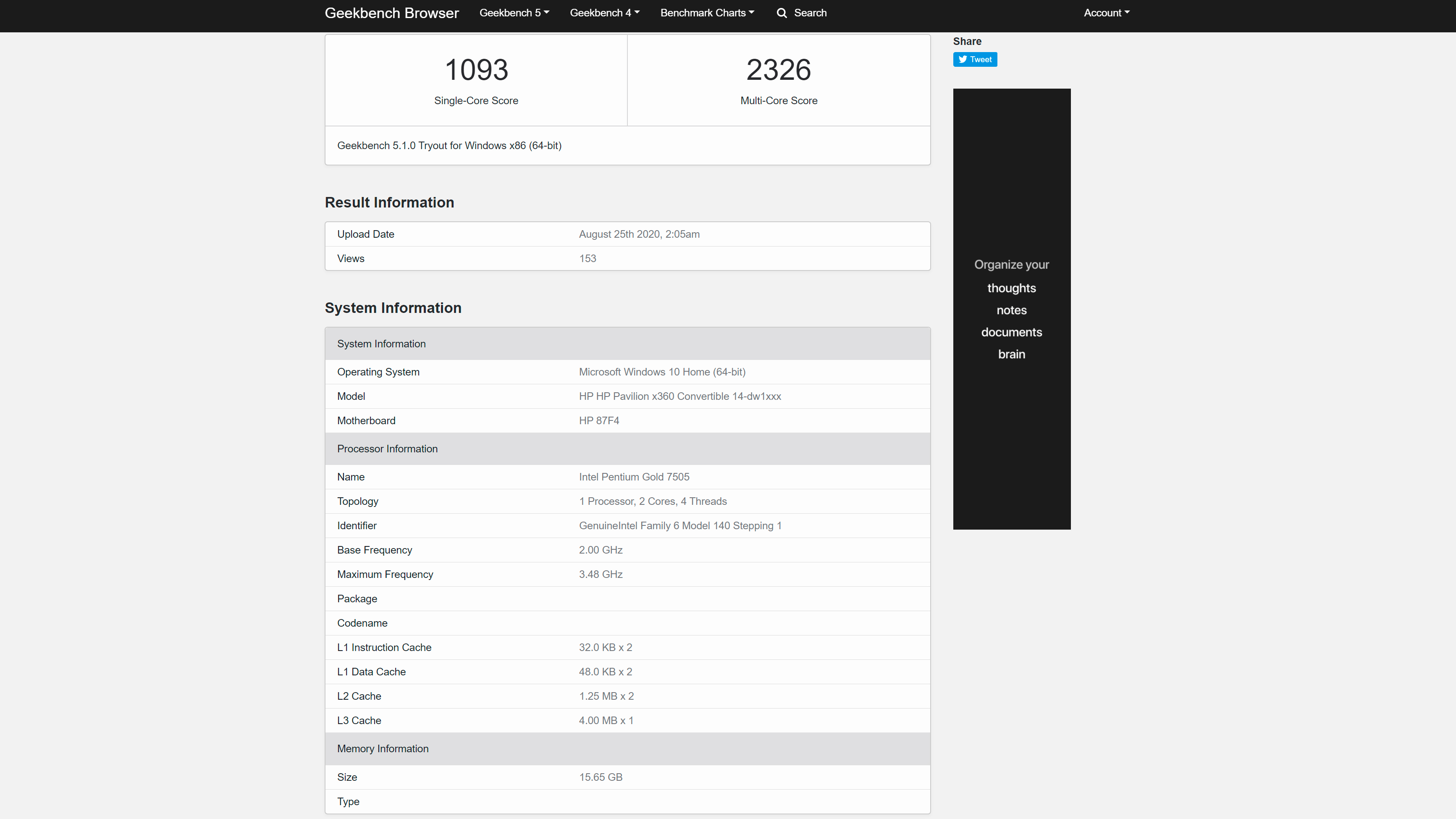Click the Share heading in sidebar
Viewport: 1456px width, 819px height.
click(966, 41)
